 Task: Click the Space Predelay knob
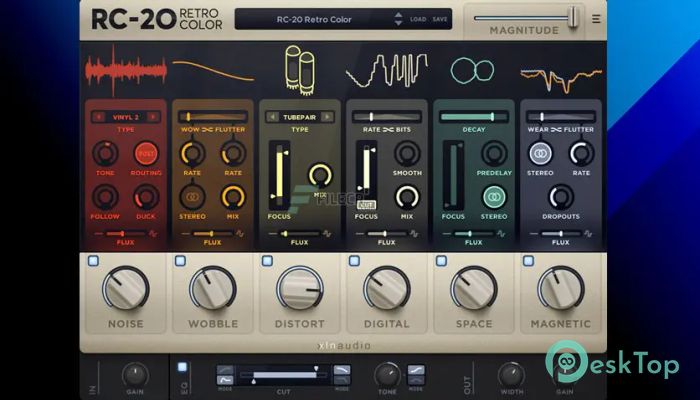point(494,154)
